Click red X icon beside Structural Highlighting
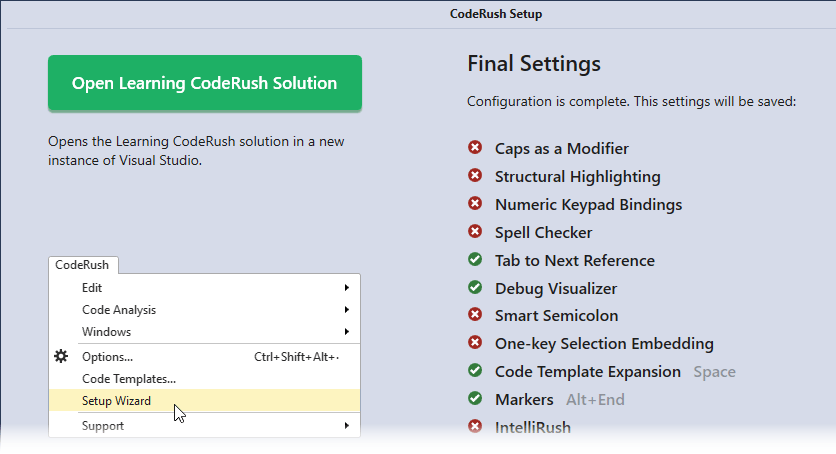The width and height of the screenshot is (836, 454). [475, 176]
